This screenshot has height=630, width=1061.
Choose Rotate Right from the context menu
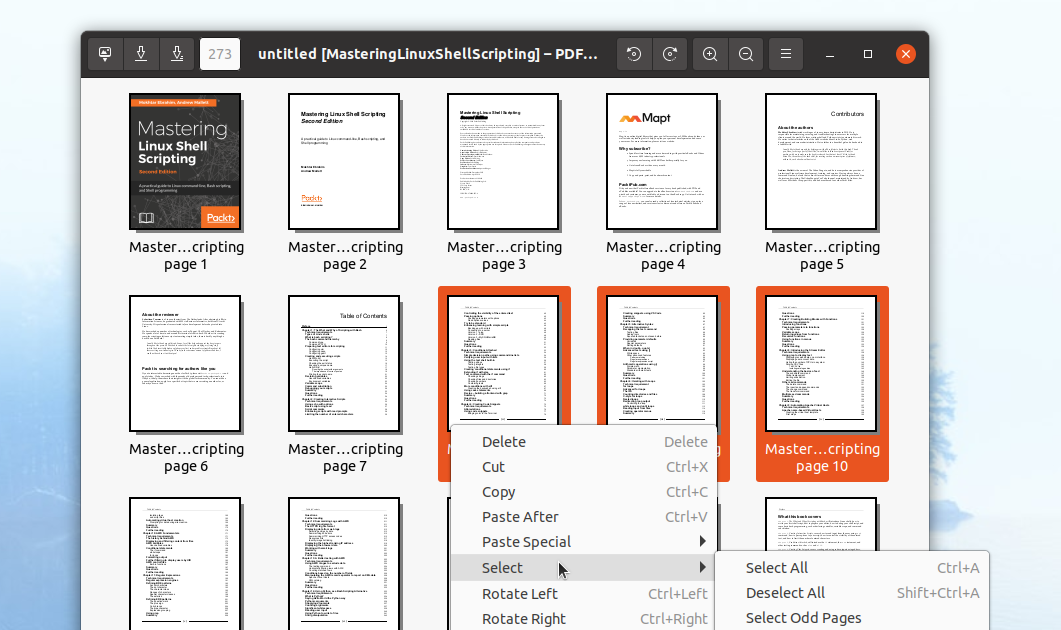[x=584, y=618]
